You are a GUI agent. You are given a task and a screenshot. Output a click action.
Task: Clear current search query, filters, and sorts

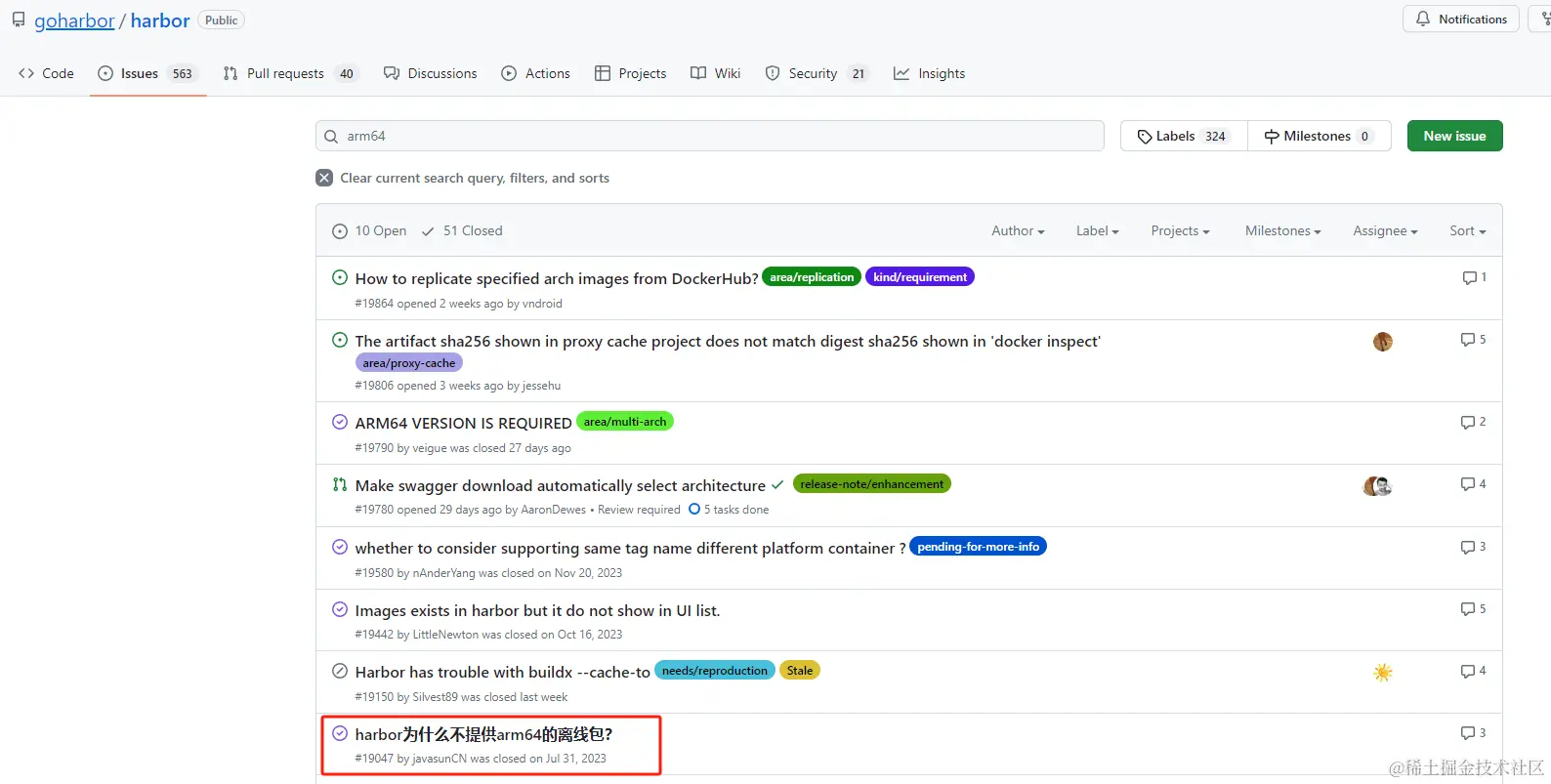point(463,178)
